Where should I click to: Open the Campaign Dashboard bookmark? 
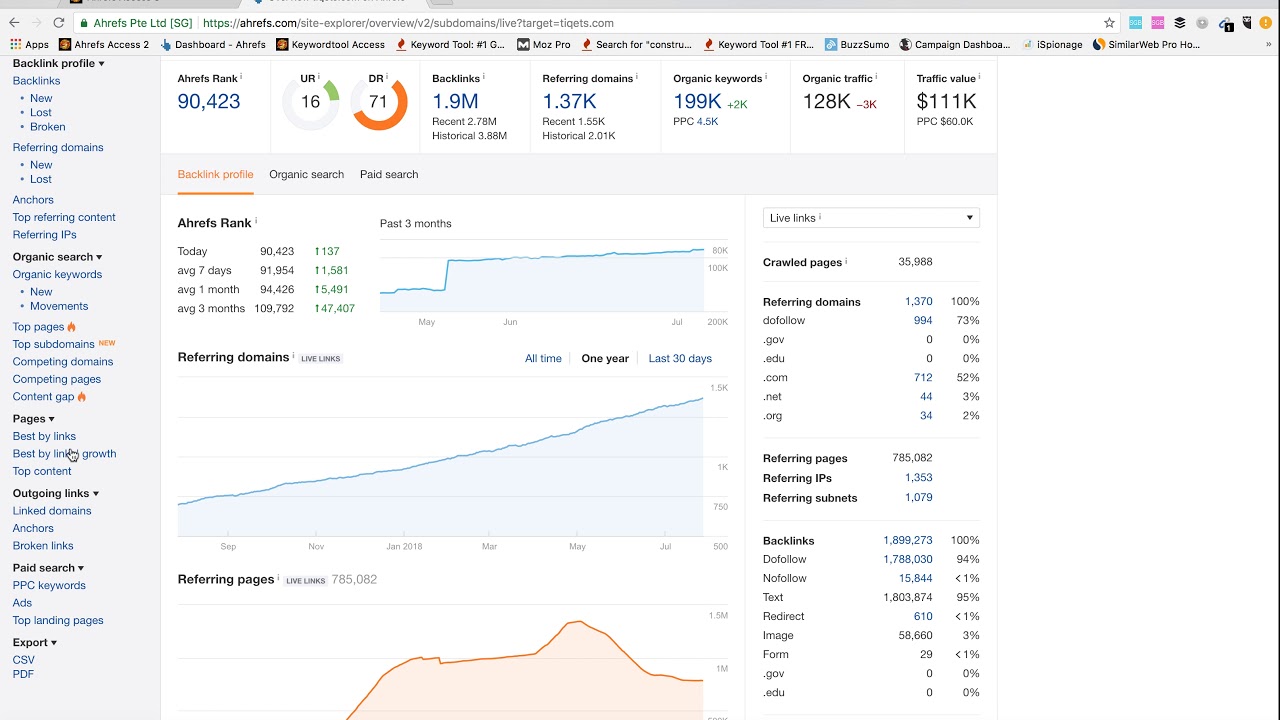955,44
